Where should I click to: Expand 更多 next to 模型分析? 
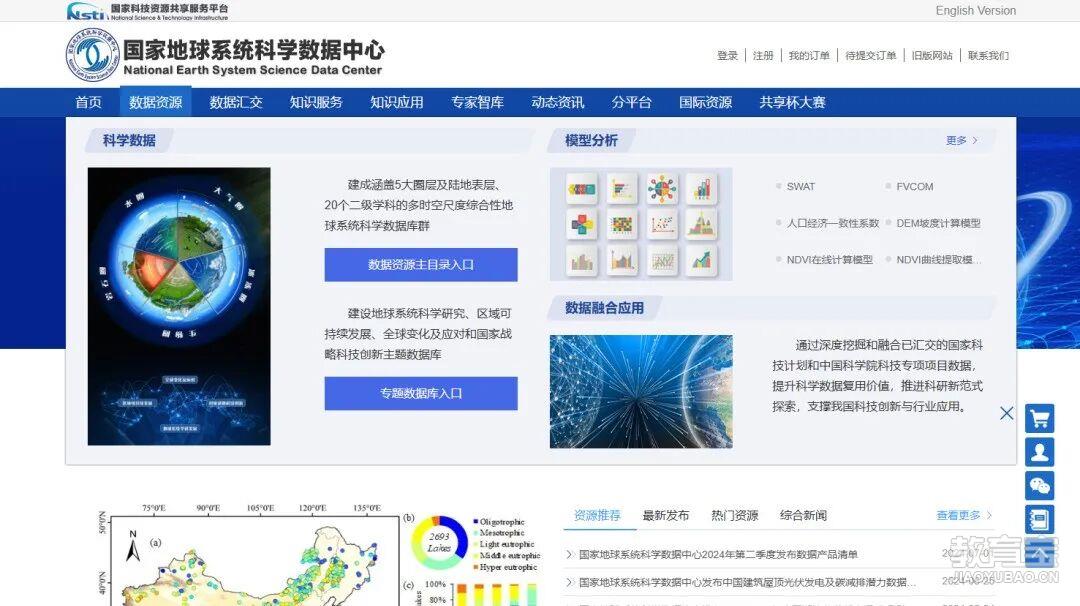tap(958, 141)
